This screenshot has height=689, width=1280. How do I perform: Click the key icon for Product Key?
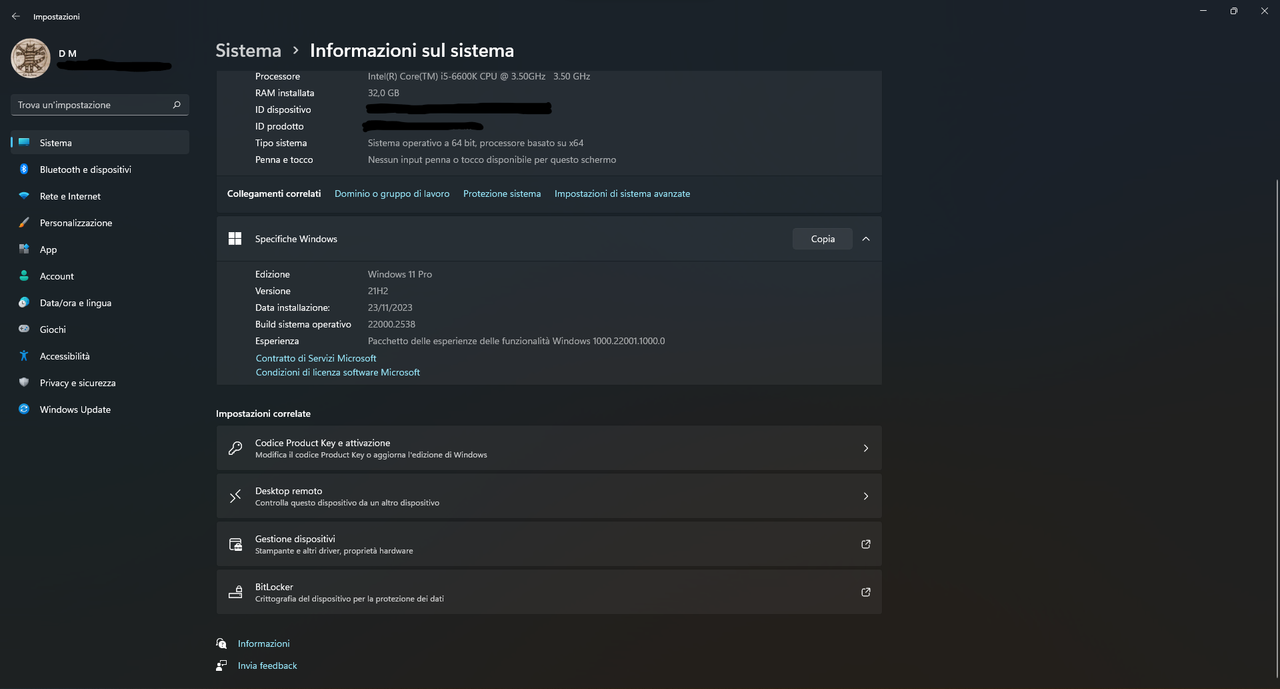[235, 448]
